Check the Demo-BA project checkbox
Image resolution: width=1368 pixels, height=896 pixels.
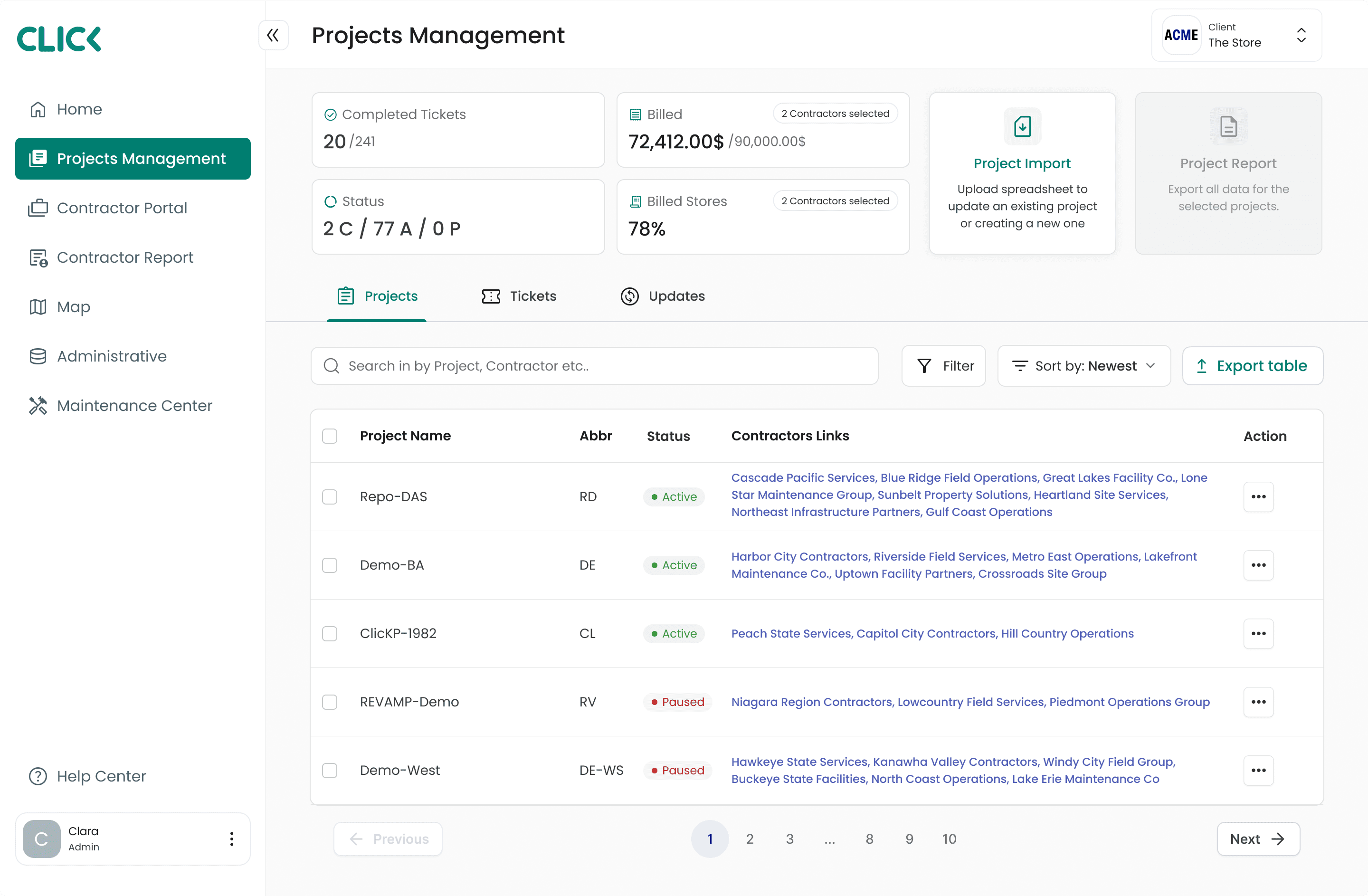(x=329, y=565)
